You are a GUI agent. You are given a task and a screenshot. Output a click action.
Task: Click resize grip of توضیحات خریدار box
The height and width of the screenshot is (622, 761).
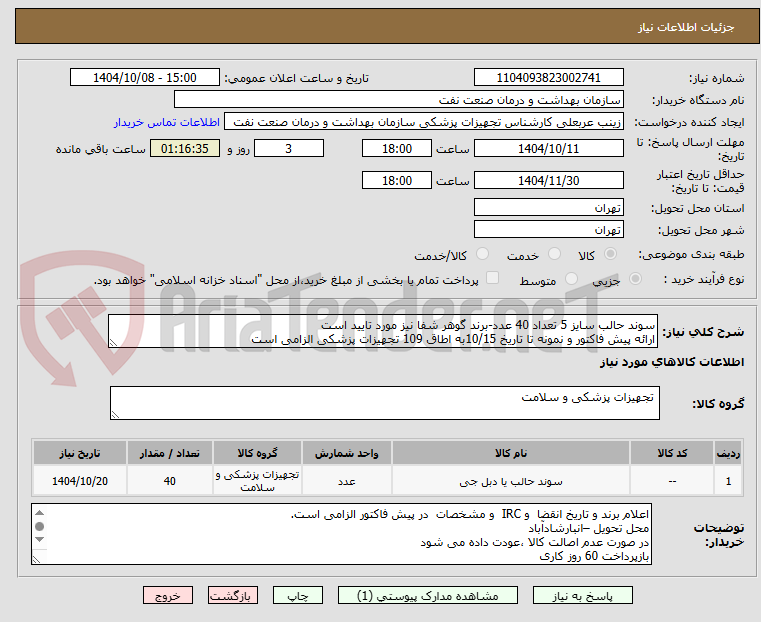[36, 559]
